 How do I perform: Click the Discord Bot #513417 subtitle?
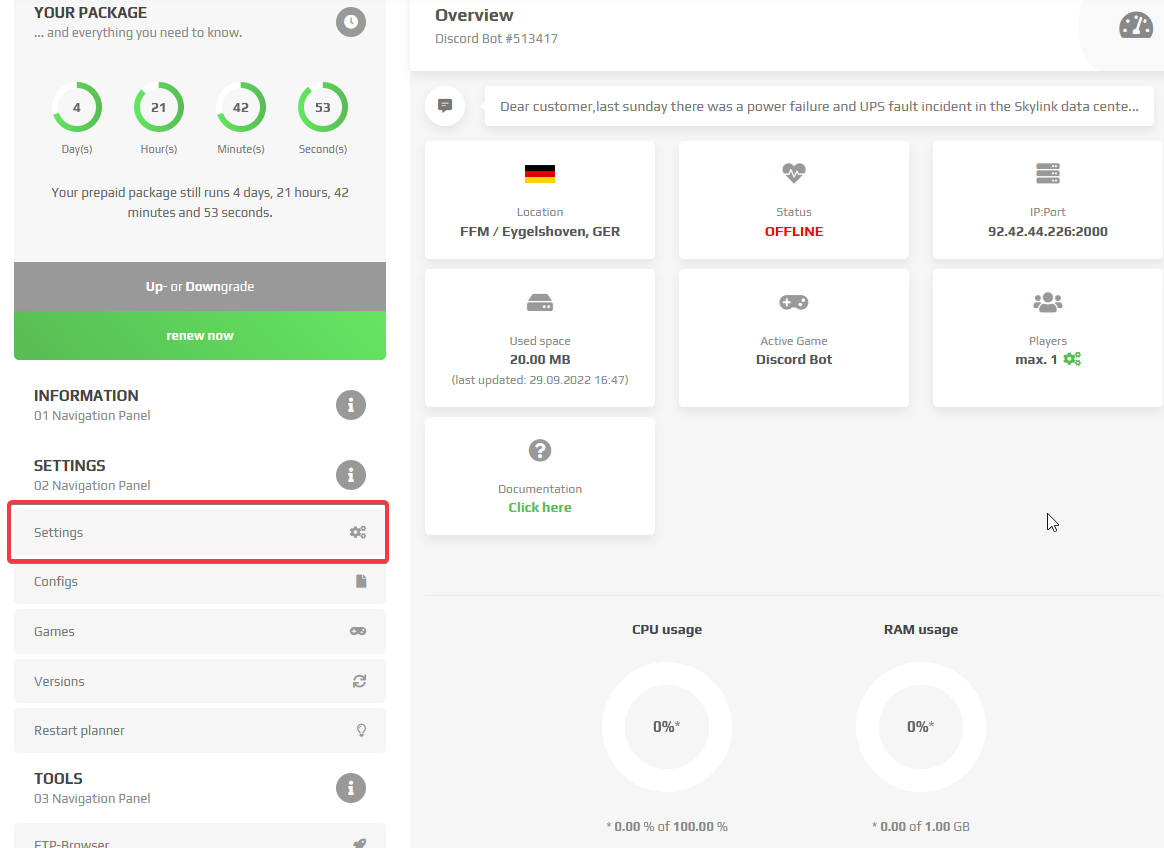496,39
